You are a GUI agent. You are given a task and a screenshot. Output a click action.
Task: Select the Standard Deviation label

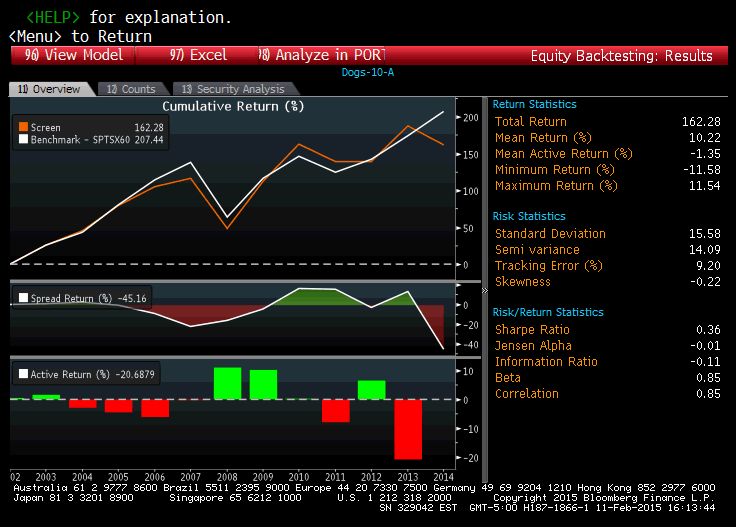coord(550,234)
